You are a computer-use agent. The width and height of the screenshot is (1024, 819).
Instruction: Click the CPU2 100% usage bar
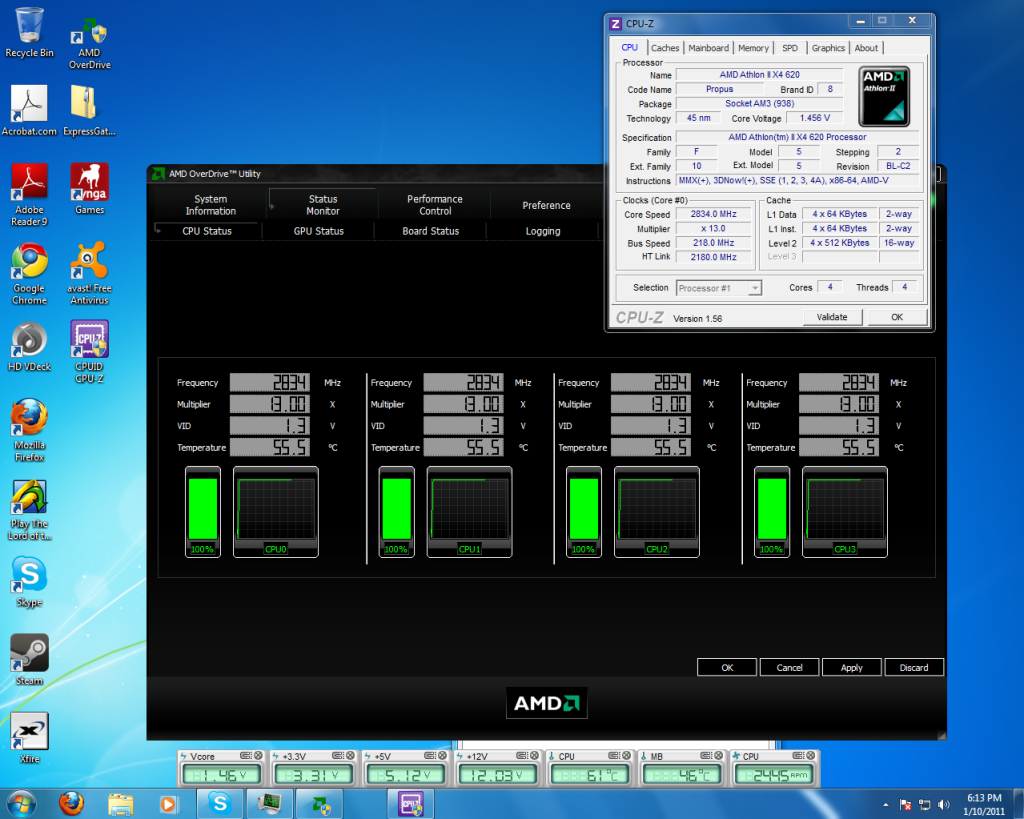pyautogui.click(x=584, y=512)
